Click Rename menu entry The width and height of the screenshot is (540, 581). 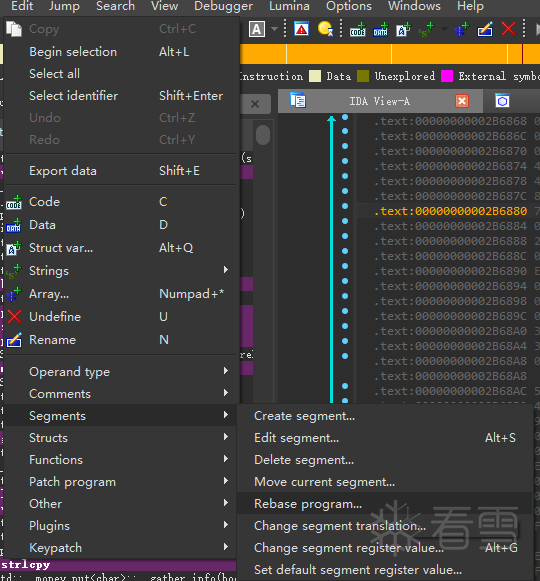tap(121, 340)
